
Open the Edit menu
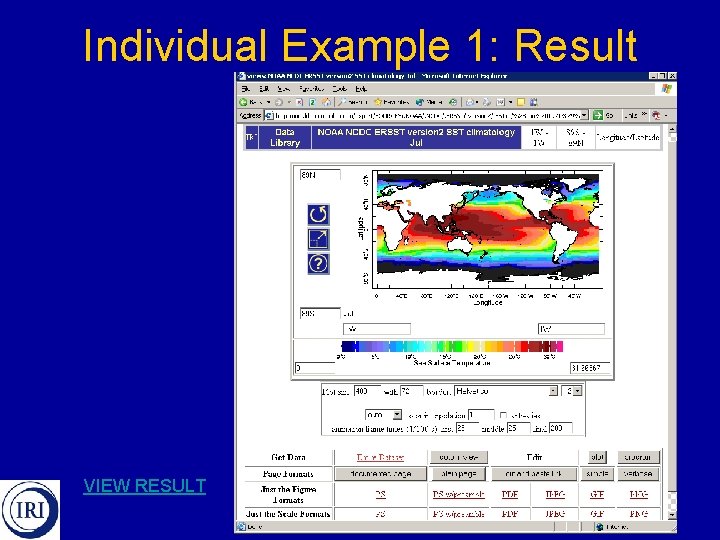(x=264, y=89)
